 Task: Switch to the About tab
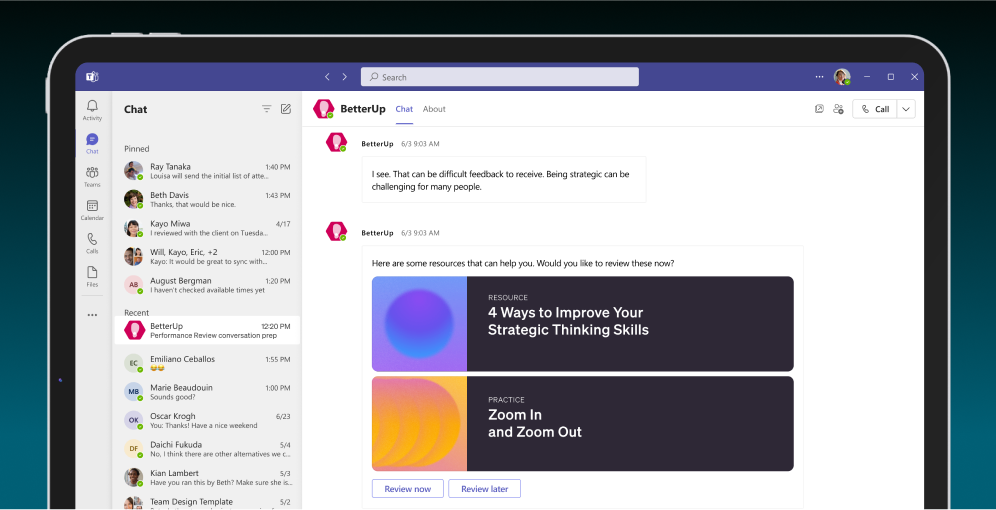(x=434, y=109)
